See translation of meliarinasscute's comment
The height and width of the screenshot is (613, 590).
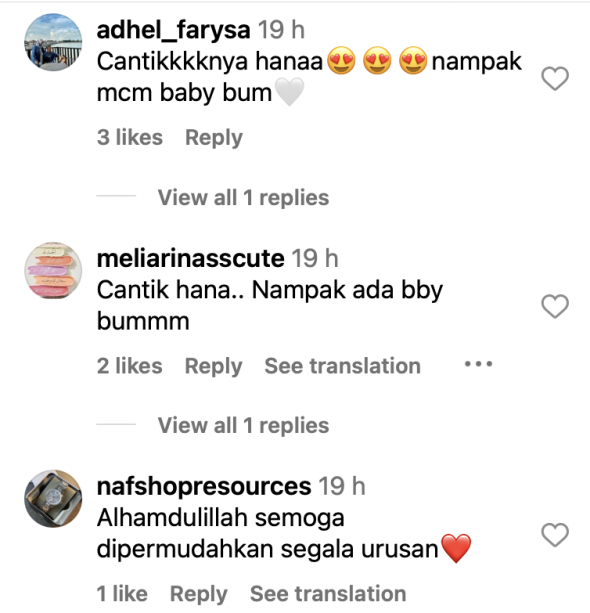click(343, 366)
